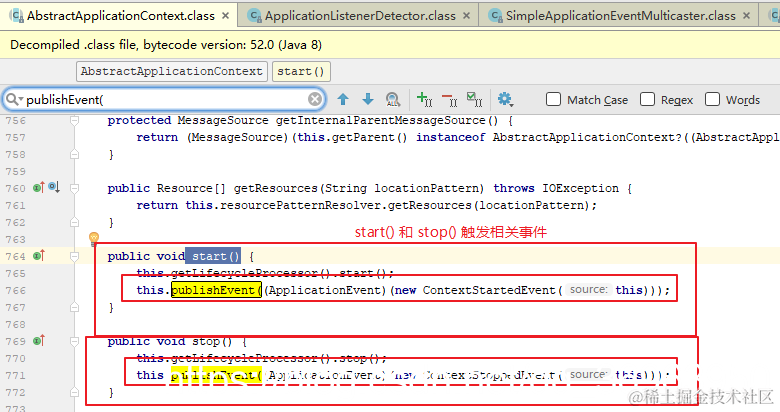
Task: Click class icon on ApplicationListenerDetector tab
Action: point(255,16)
